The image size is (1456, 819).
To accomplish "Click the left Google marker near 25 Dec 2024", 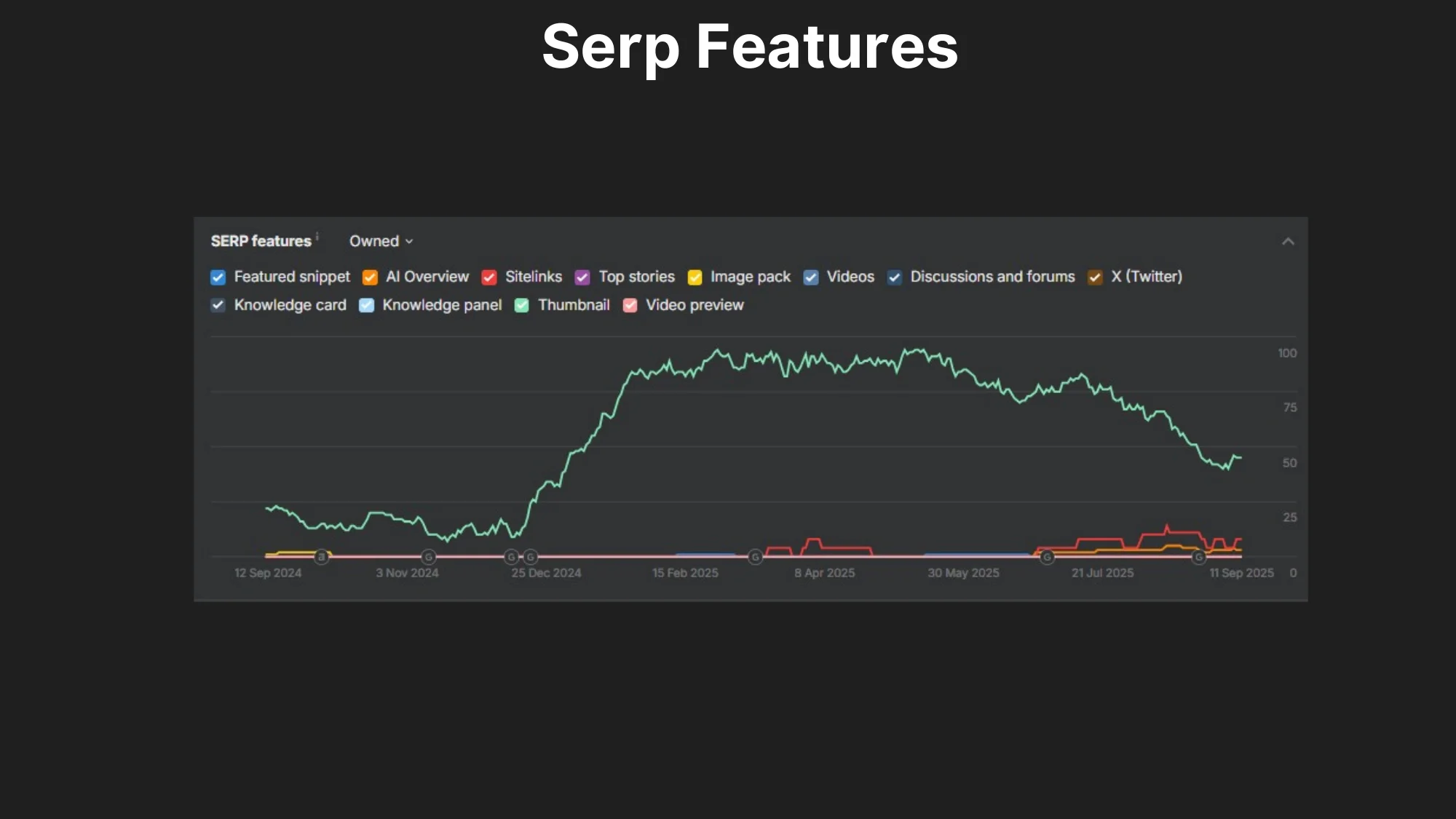I will point(512,557).
